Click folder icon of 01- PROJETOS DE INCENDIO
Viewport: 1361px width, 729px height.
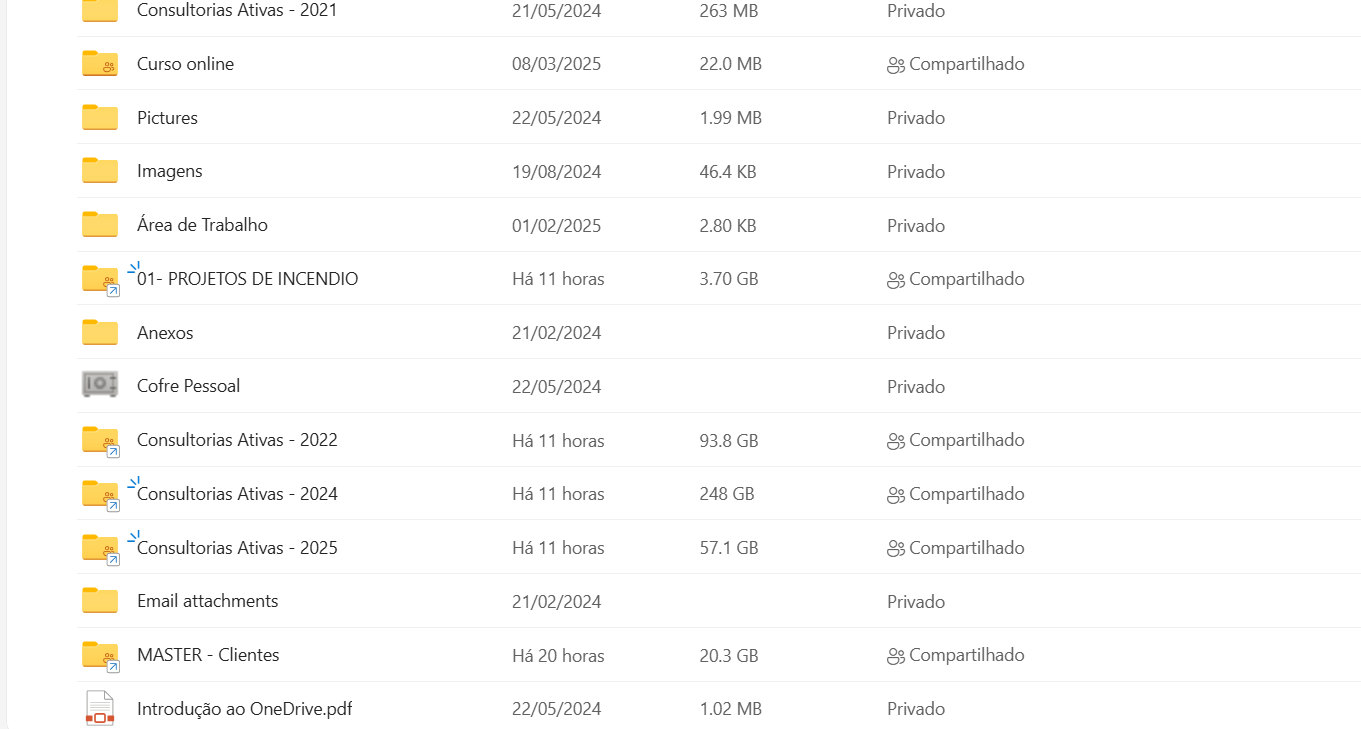(x=100, y=279)
